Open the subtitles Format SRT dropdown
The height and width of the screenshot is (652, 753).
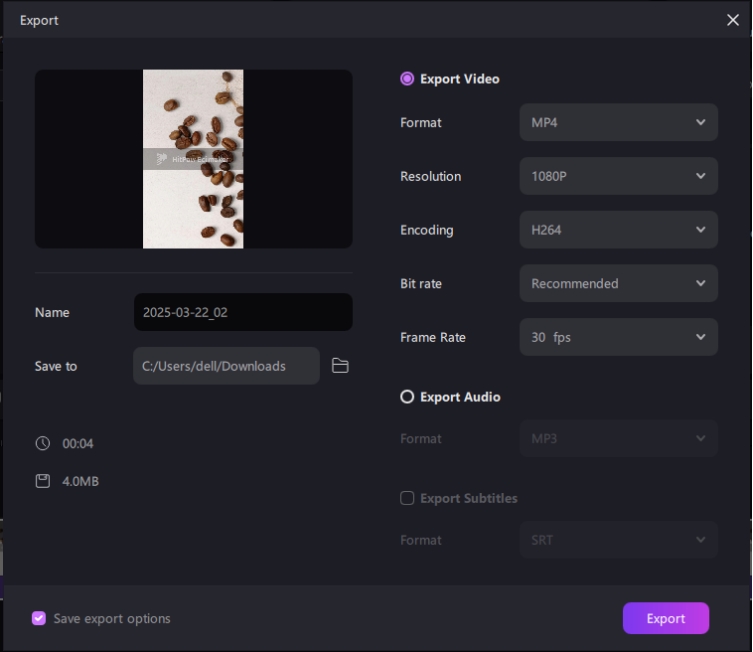[618, 540]
